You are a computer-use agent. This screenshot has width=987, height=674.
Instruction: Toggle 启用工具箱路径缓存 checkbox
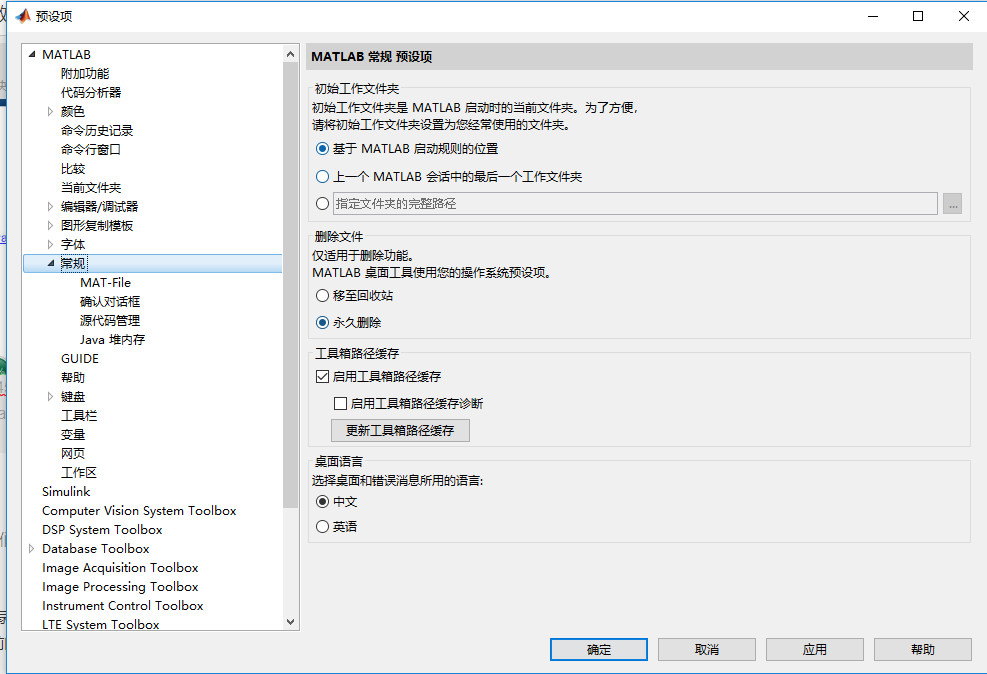(x=322, y=377)
